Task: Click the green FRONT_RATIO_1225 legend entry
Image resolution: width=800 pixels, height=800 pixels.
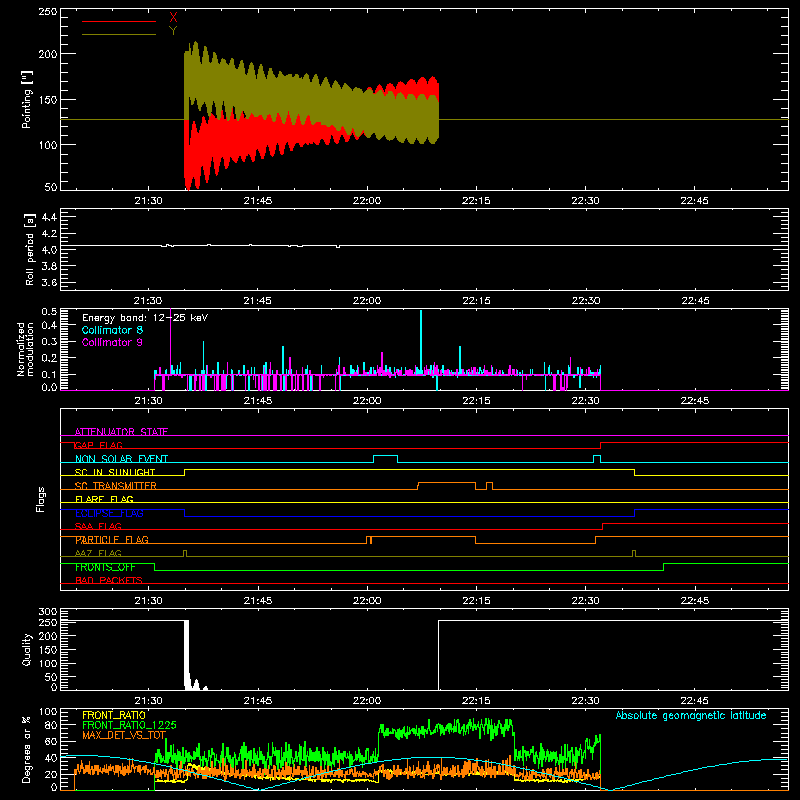Action: click(129, 725)
